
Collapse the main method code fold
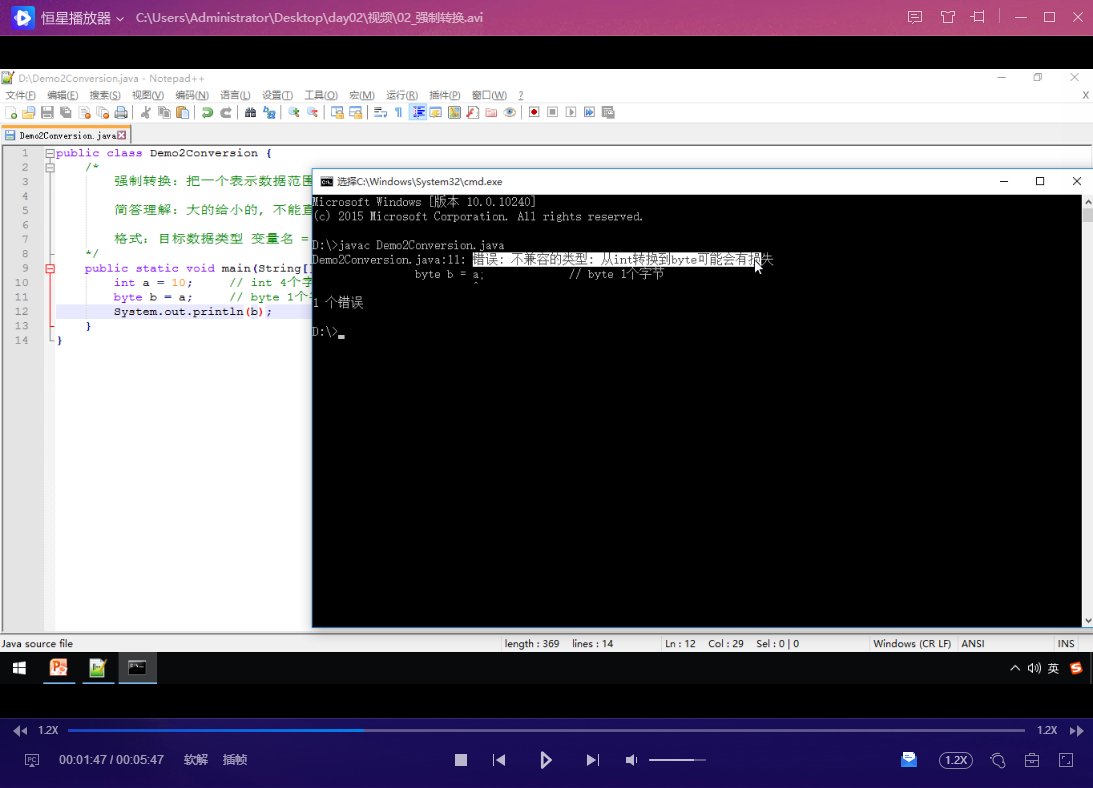48,267
